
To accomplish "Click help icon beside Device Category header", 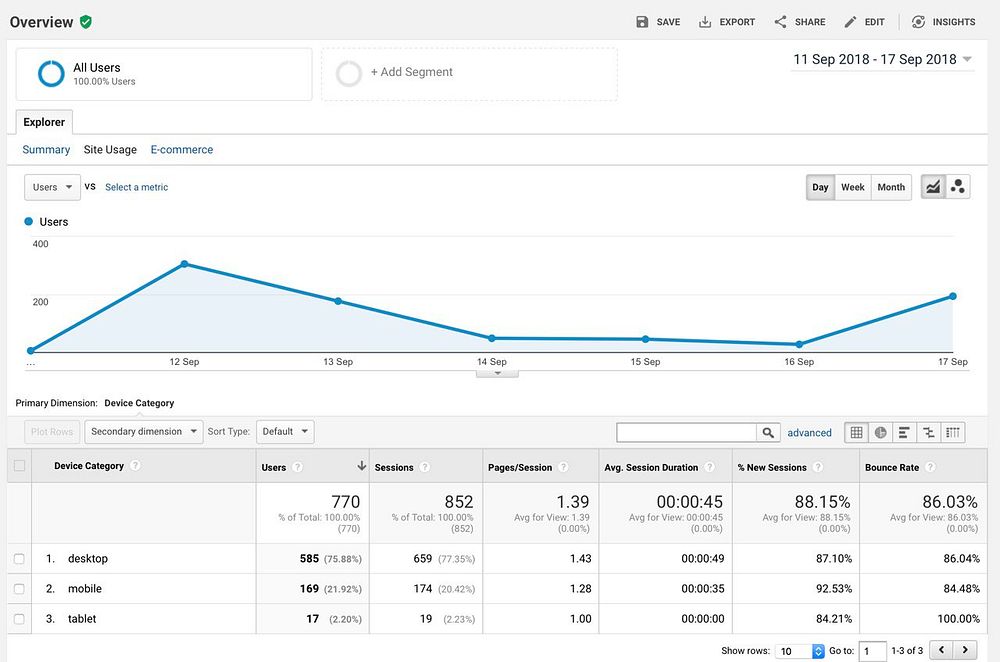I will click(x=135, y=466).
